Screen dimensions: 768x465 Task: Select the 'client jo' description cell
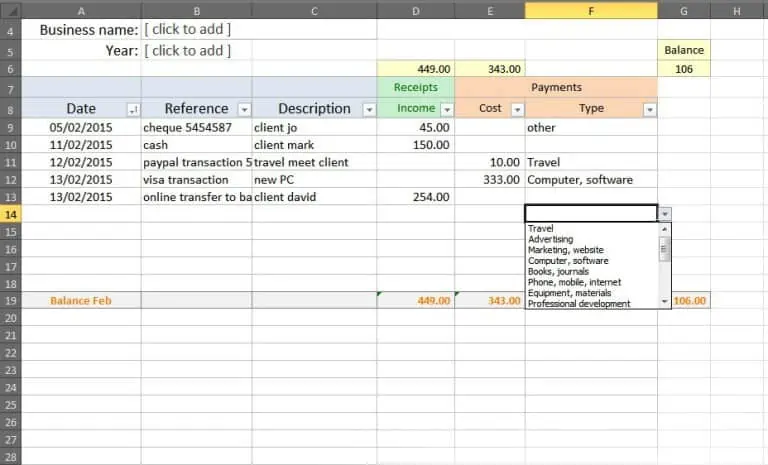pos(314,127)
